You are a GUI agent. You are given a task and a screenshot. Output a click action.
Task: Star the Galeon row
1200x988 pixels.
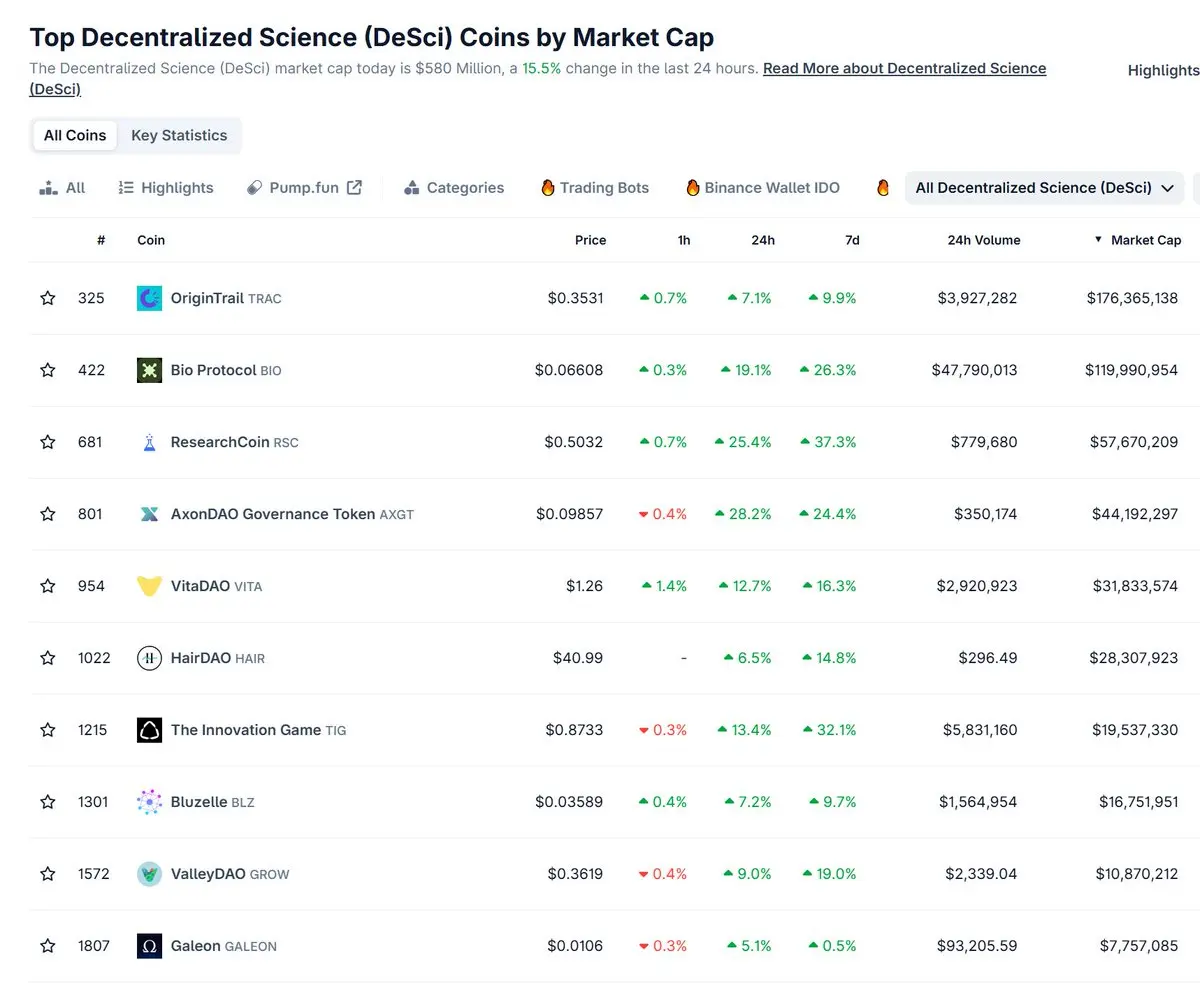coord(47,946)
